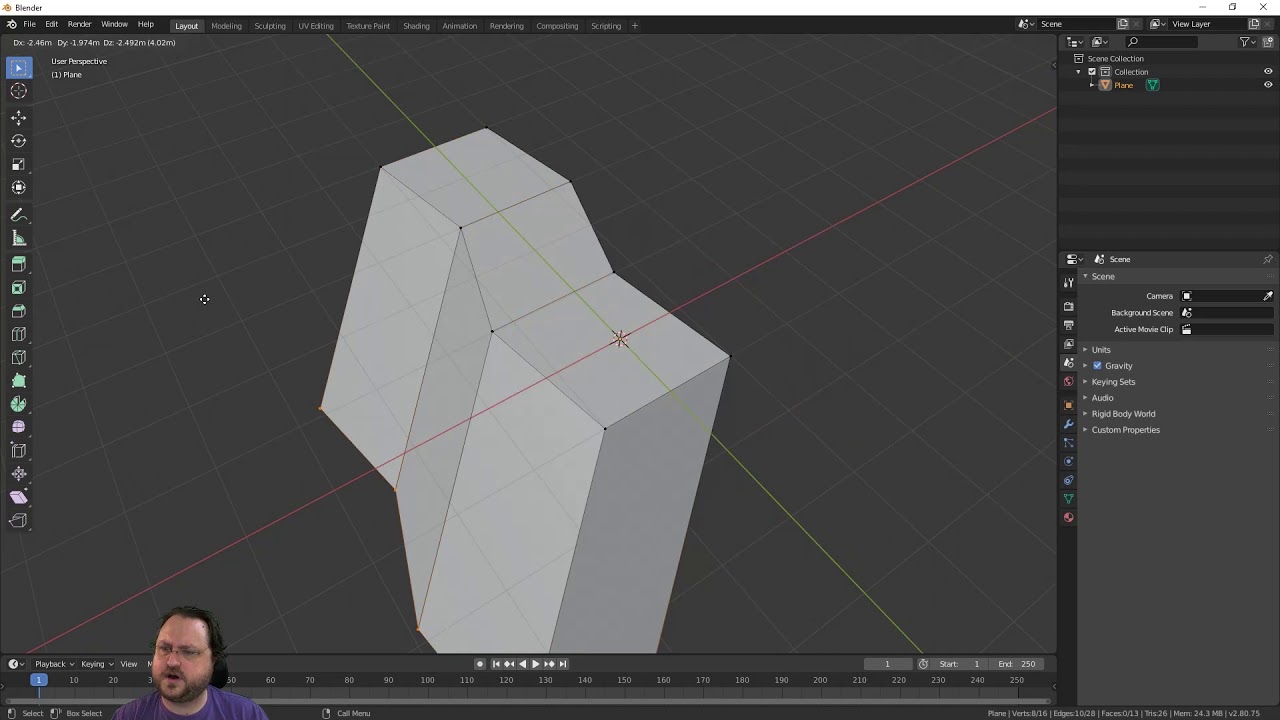Select the Inset Faces tool
This screenshot has width=1280, height=720.
click(x=18, y=288)
